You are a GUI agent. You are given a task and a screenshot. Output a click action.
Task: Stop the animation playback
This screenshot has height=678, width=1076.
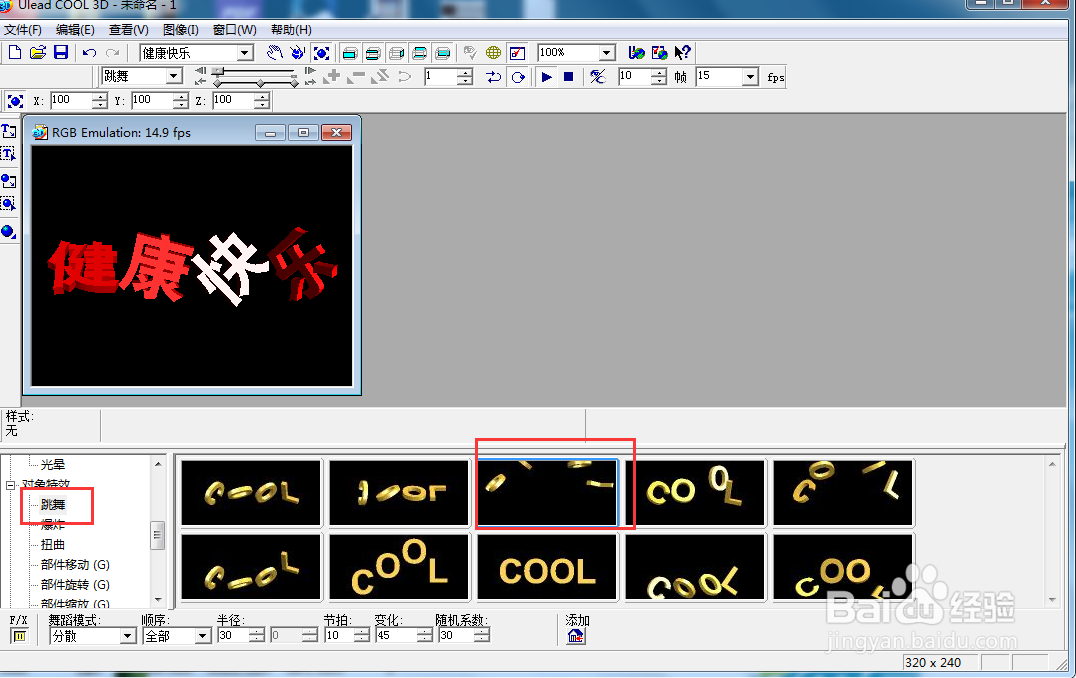point(568,77)
